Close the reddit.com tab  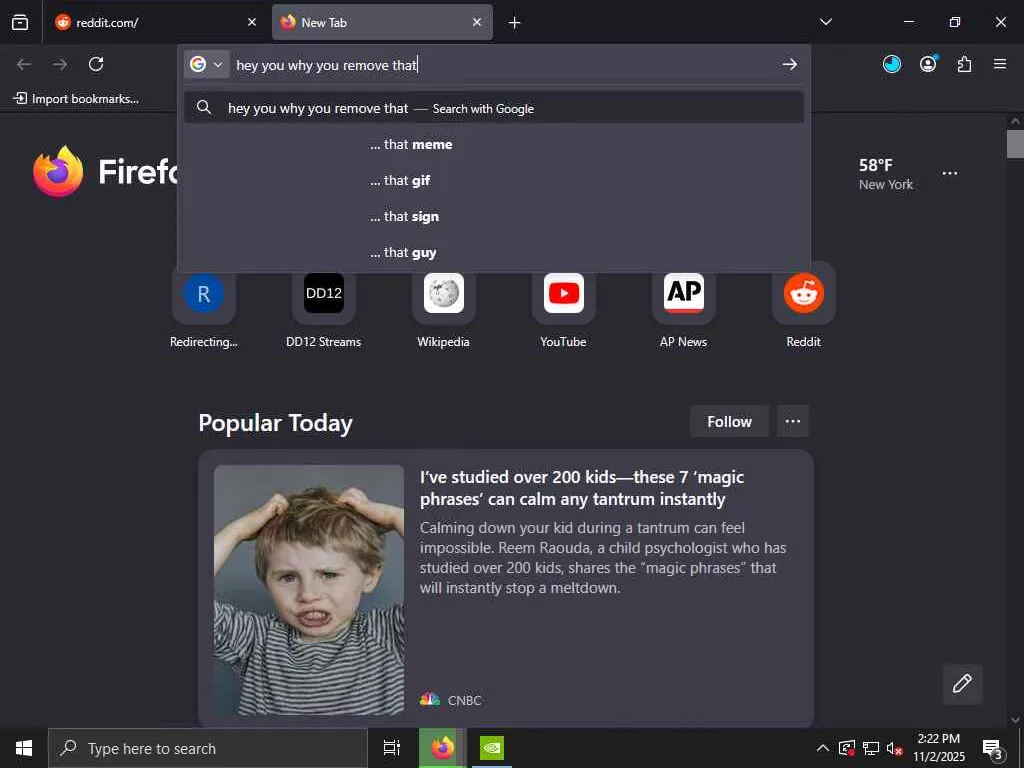coord(252,22)
